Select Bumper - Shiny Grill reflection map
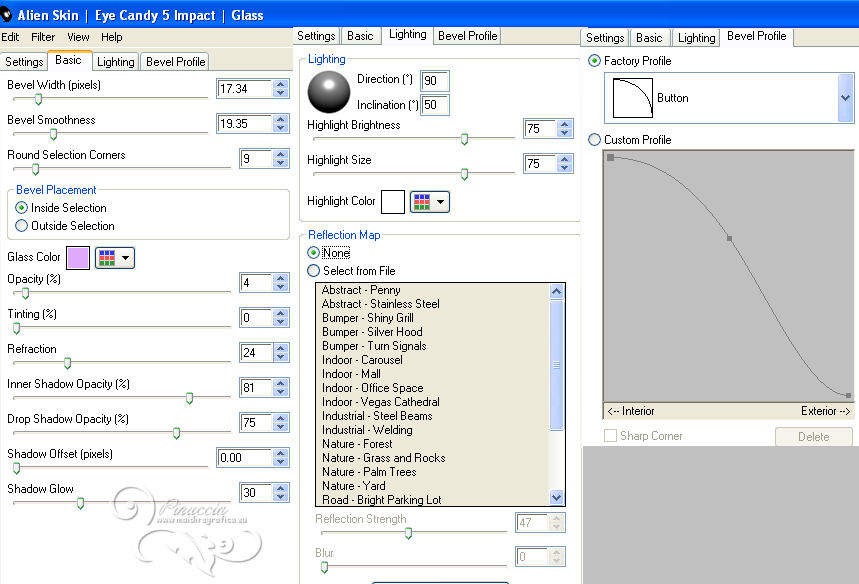 [x=368, y=318]
